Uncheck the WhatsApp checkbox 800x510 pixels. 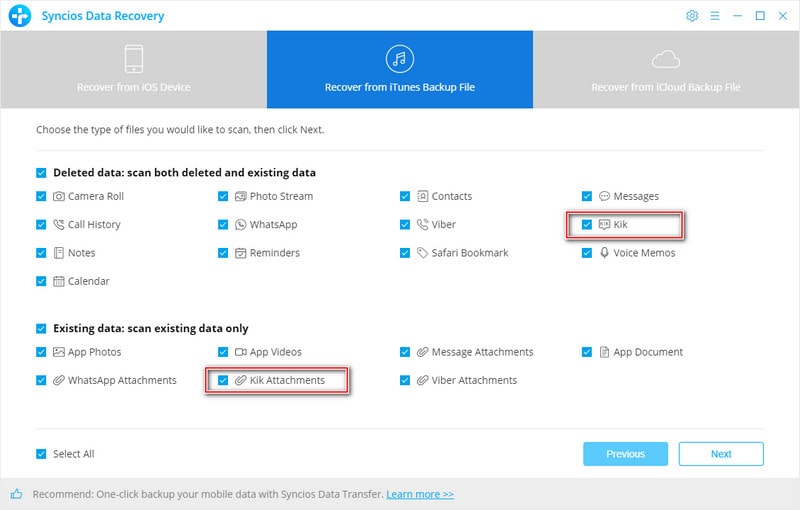tap(223, 224)
